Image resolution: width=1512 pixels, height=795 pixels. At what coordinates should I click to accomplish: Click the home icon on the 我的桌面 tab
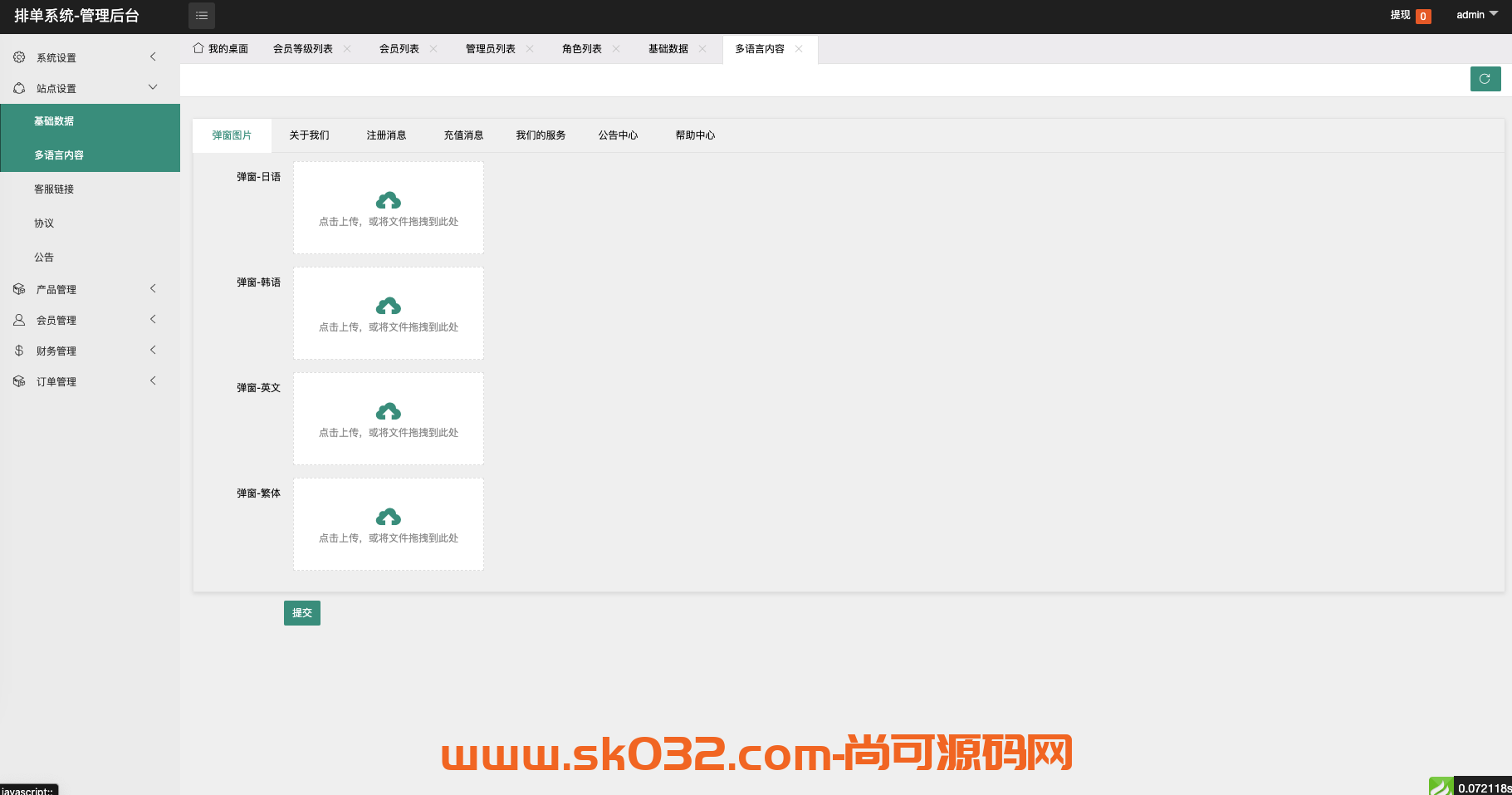198,48
